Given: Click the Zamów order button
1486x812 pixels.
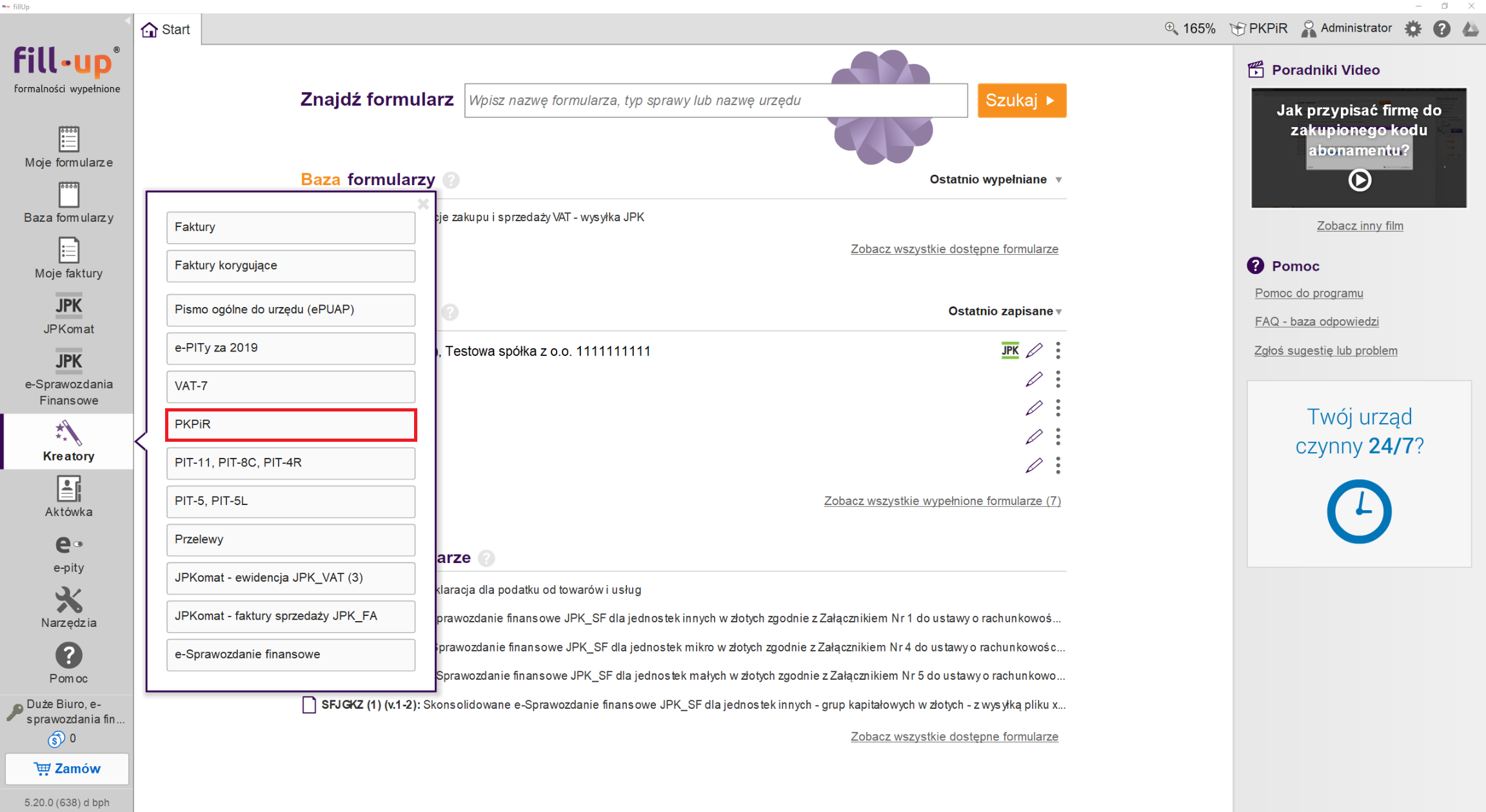Looking at the screenshot, I should pyautogui.click(x=67, y=768).
